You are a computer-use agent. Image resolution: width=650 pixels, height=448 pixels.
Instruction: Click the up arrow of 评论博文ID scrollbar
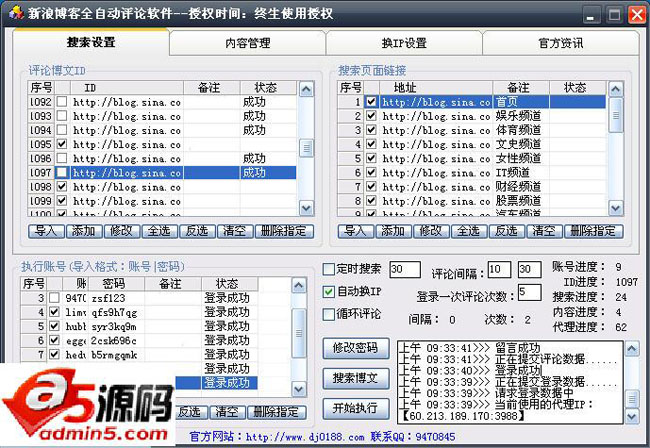(x=306, y=89)
